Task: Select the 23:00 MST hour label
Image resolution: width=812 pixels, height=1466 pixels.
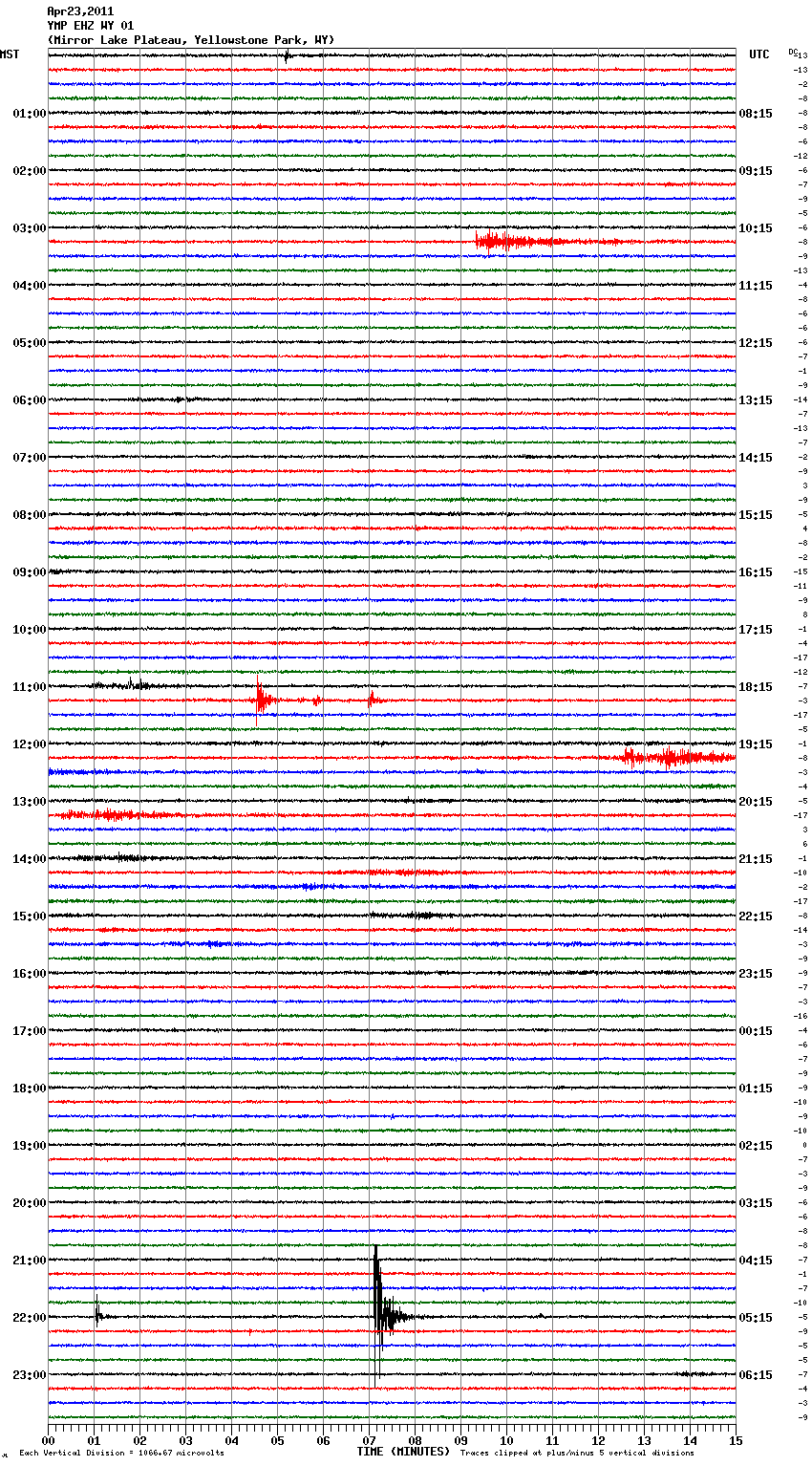Action: (29, 1375)
